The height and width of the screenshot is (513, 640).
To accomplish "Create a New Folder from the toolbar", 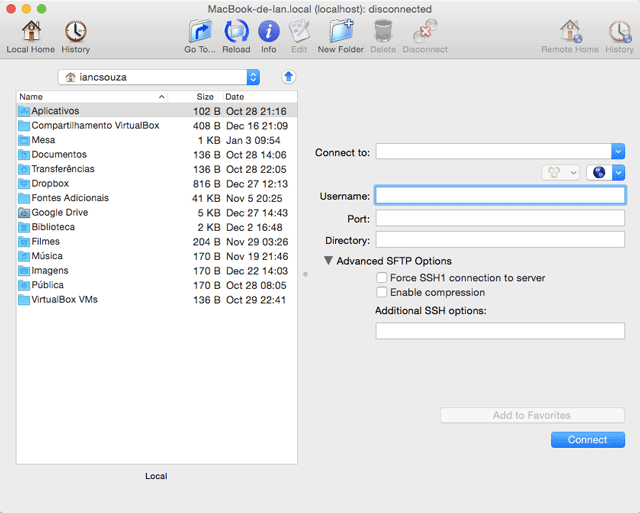I will (341, 33).
